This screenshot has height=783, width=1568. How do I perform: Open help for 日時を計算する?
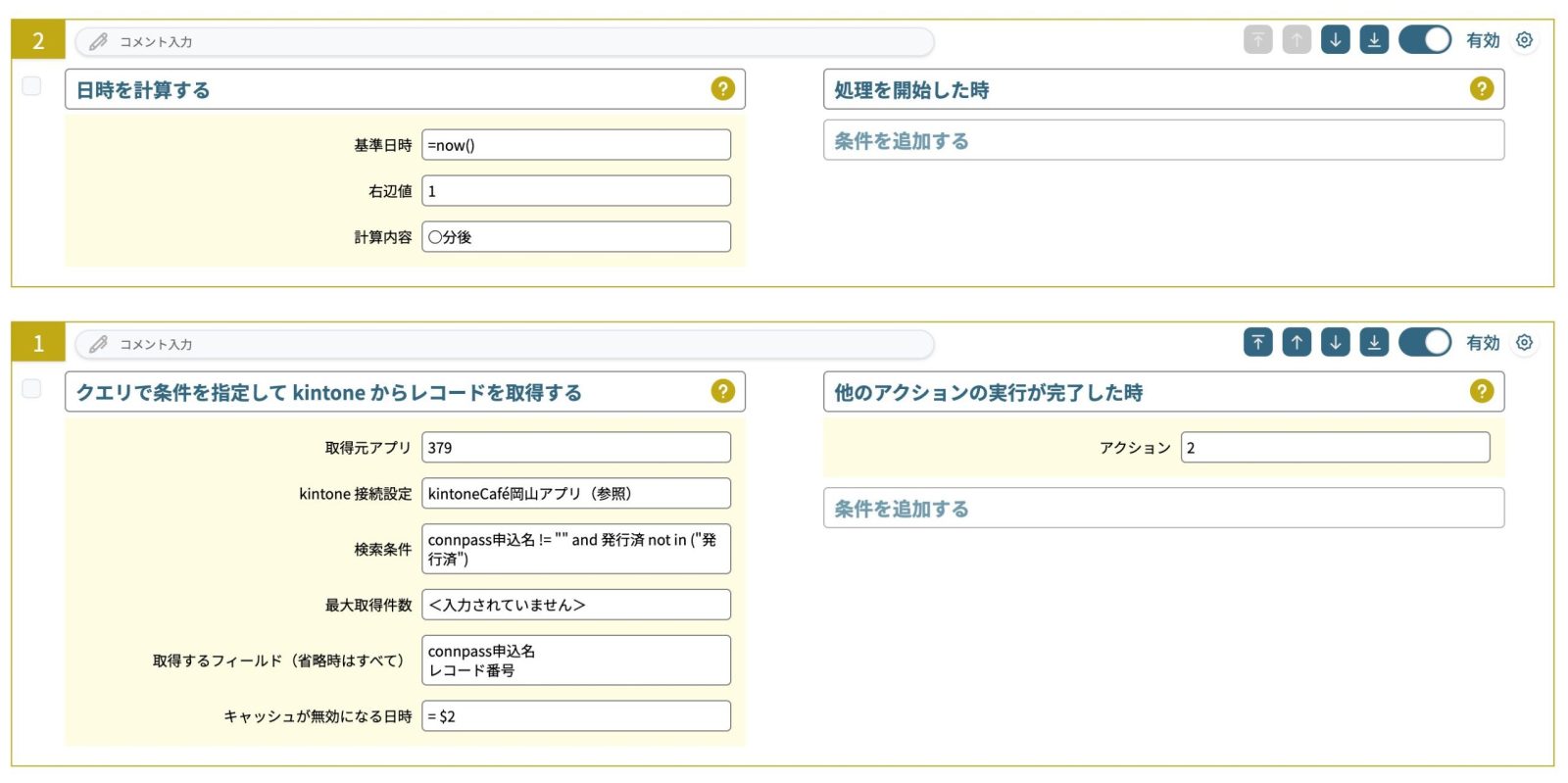coord(722,89)
